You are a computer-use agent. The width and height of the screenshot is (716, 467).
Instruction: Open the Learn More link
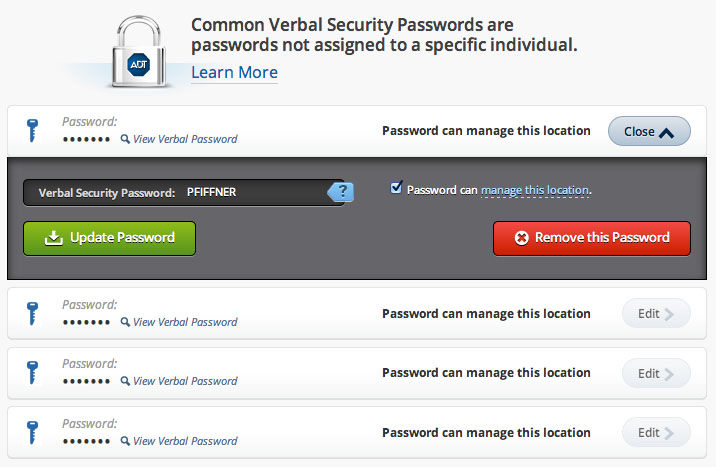(234, 72)
